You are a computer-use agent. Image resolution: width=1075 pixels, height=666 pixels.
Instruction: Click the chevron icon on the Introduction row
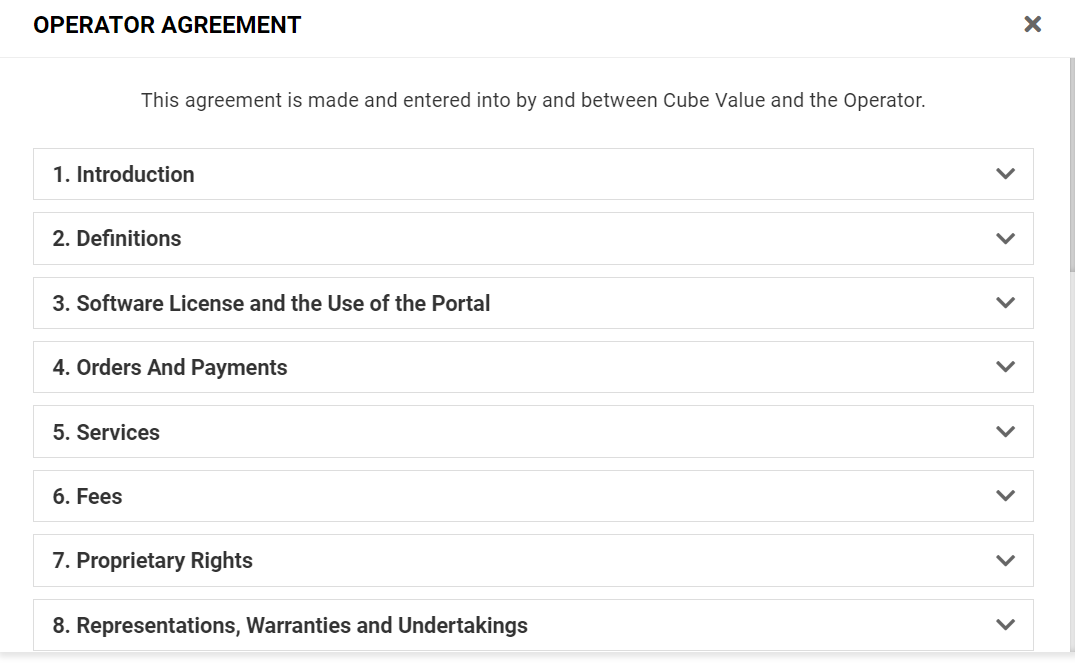[x=1005, y=174]
